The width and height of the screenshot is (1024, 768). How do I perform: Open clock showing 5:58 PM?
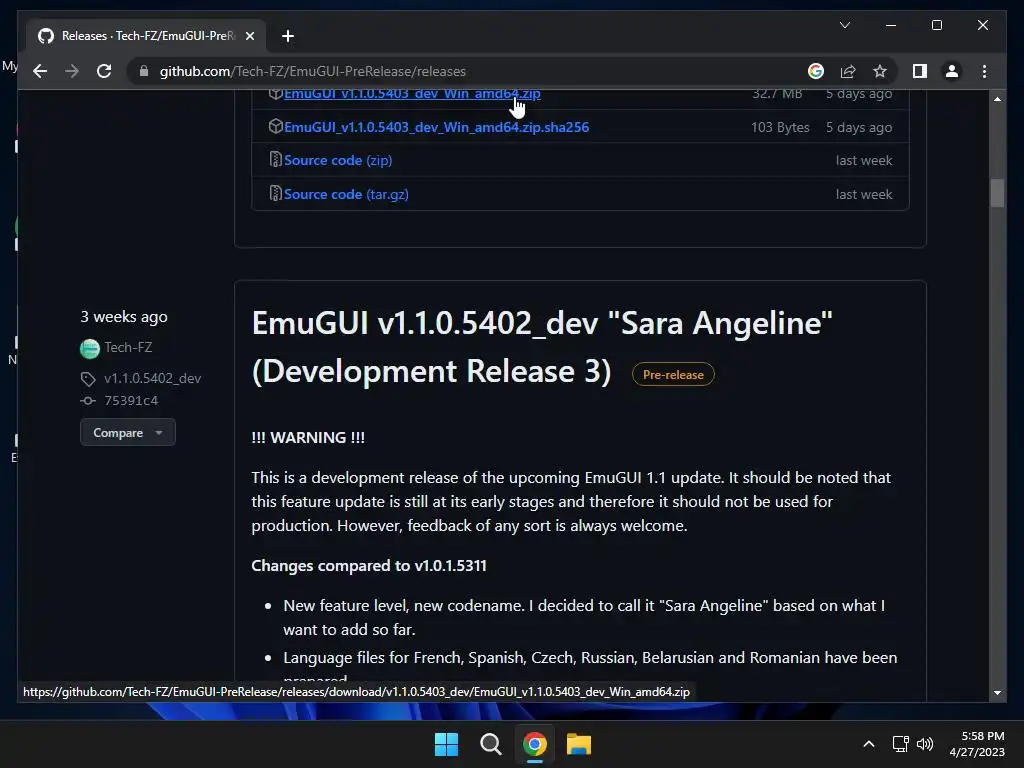pyautogui.click(x=977, y=744)
